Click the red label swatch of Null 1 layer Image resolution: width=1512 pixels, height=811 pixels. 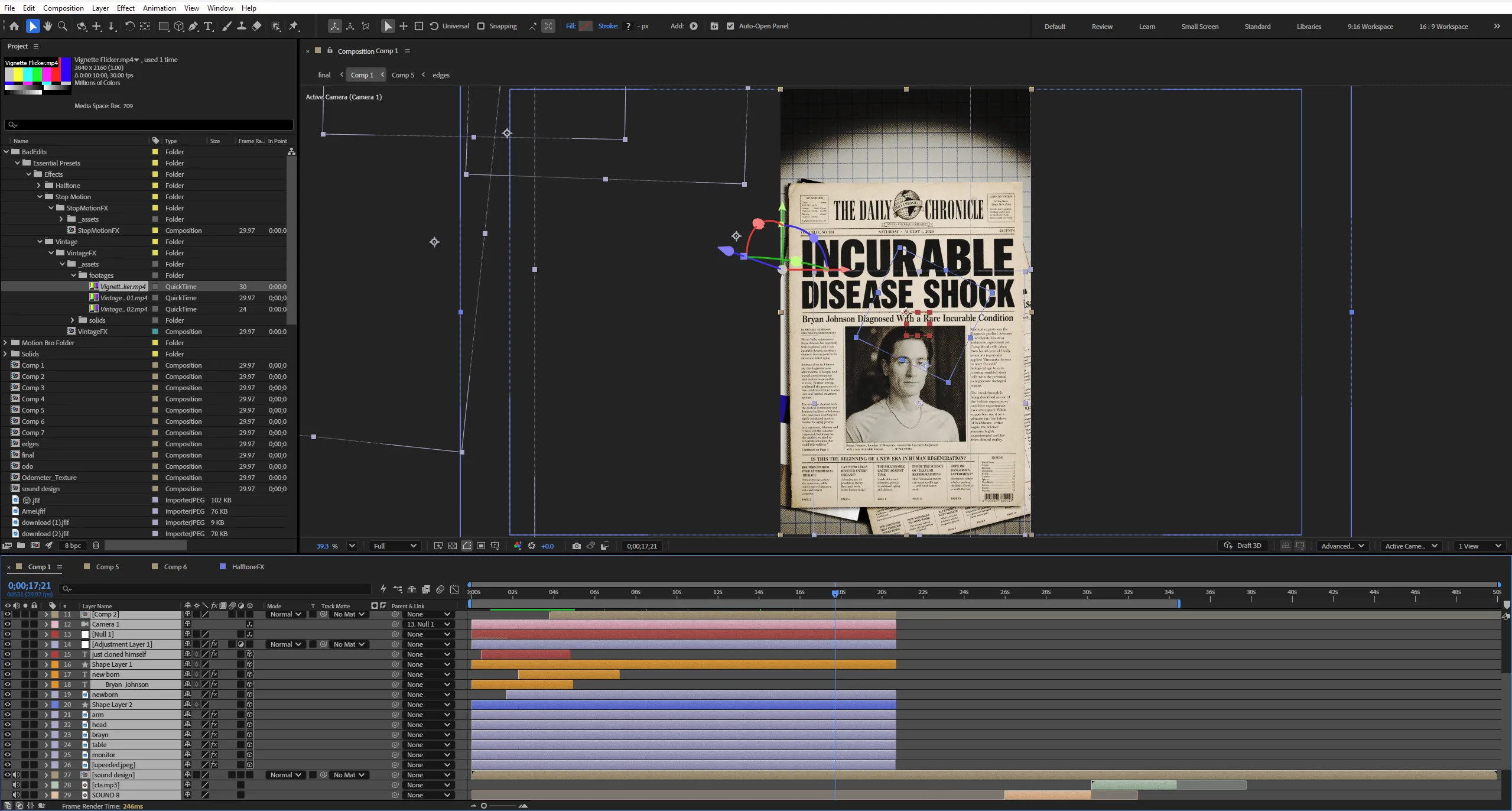pyautogui.click(x=55, y=634)
